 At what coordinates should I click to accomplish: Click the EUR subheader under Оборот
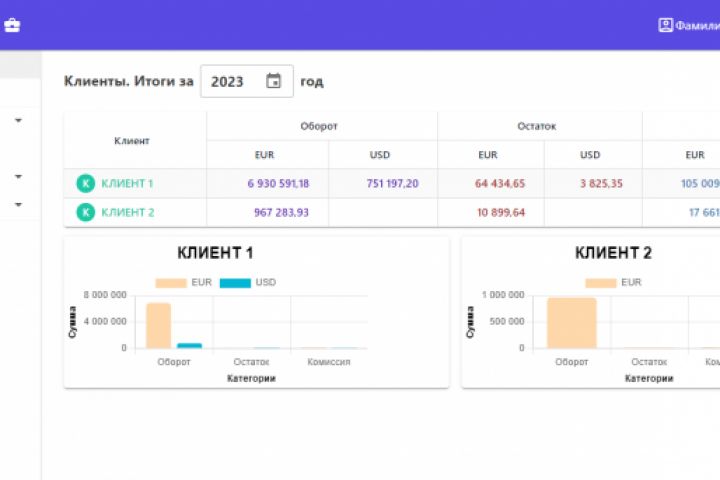pos(264,155)
